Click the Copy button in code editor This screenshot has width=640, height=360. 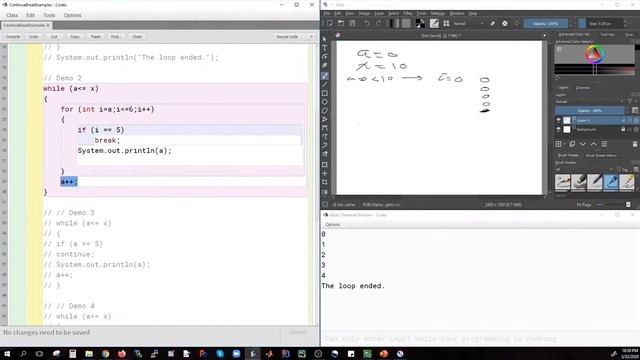pyautogui.click(x=75, y=36)
